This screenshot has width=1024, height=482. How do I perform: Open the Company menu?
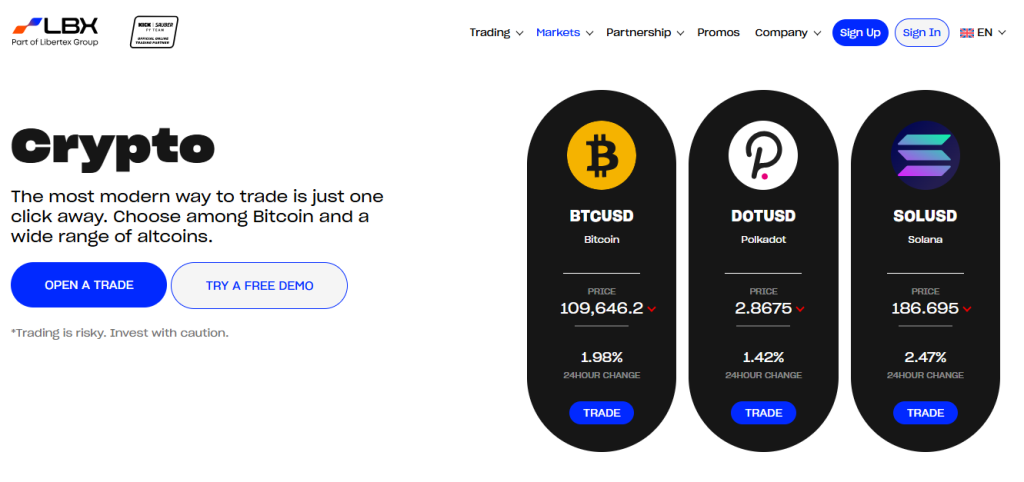click(787, 32)
